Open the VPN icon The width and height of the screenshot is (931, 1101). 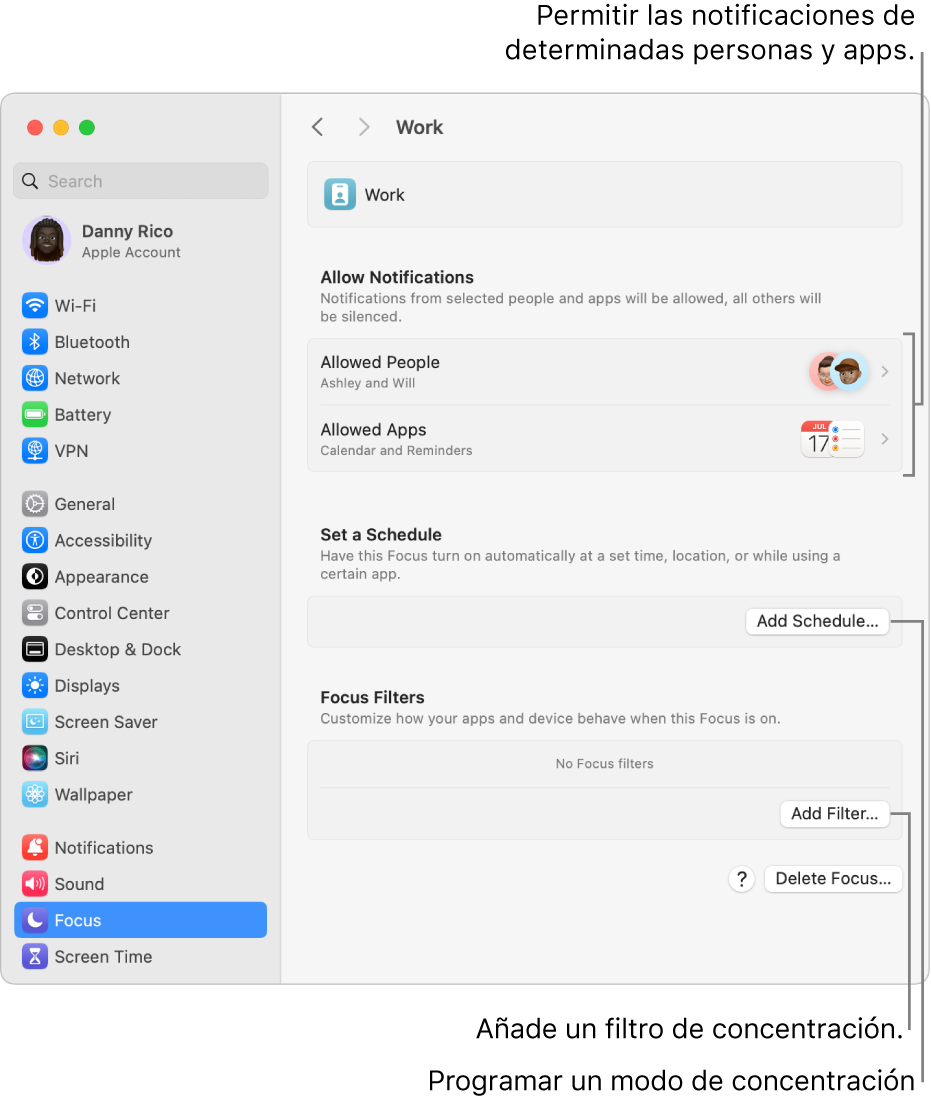pos(34,451)
